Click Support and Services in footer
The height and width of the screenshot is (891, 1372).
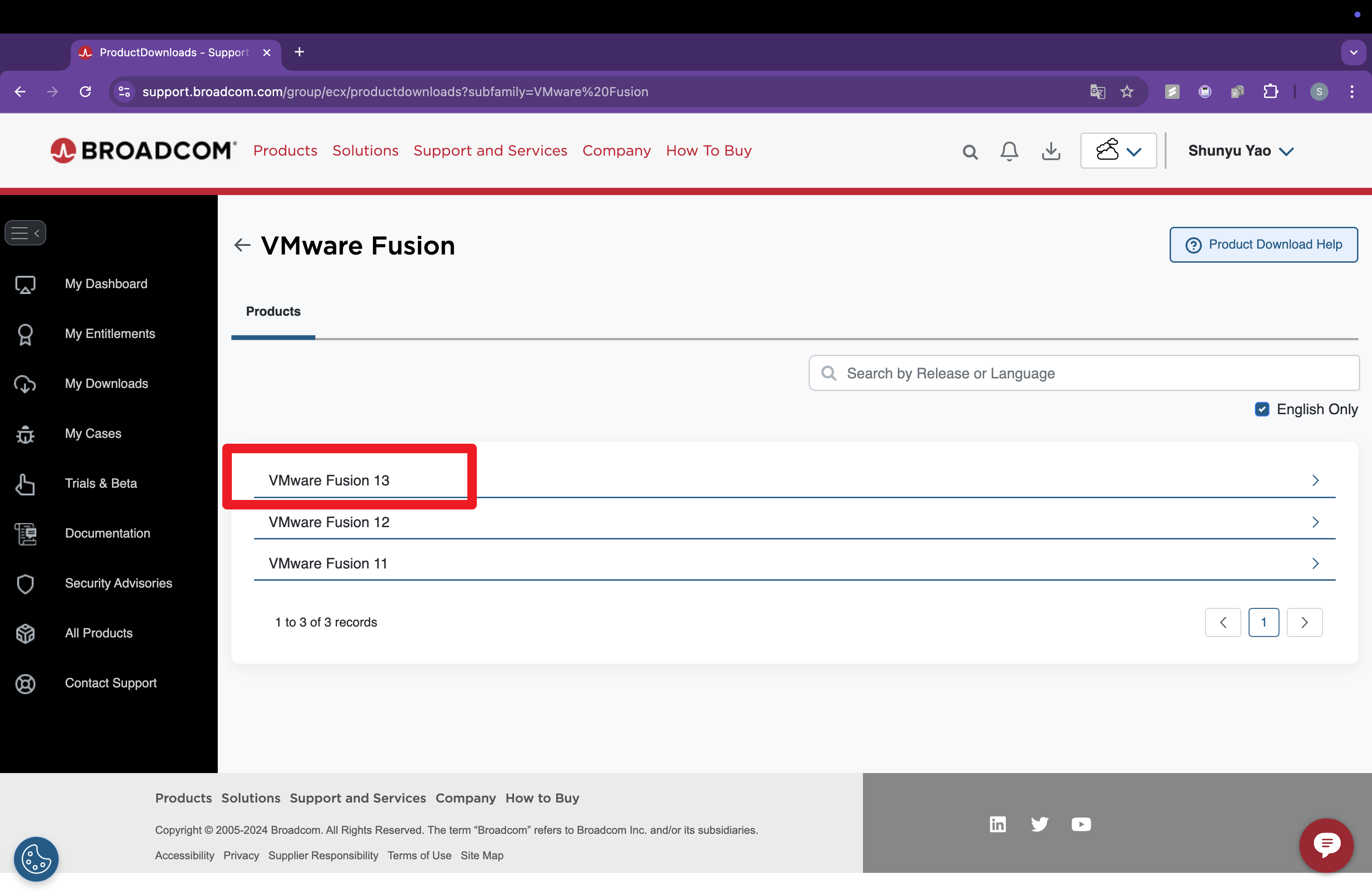[358, 798]
